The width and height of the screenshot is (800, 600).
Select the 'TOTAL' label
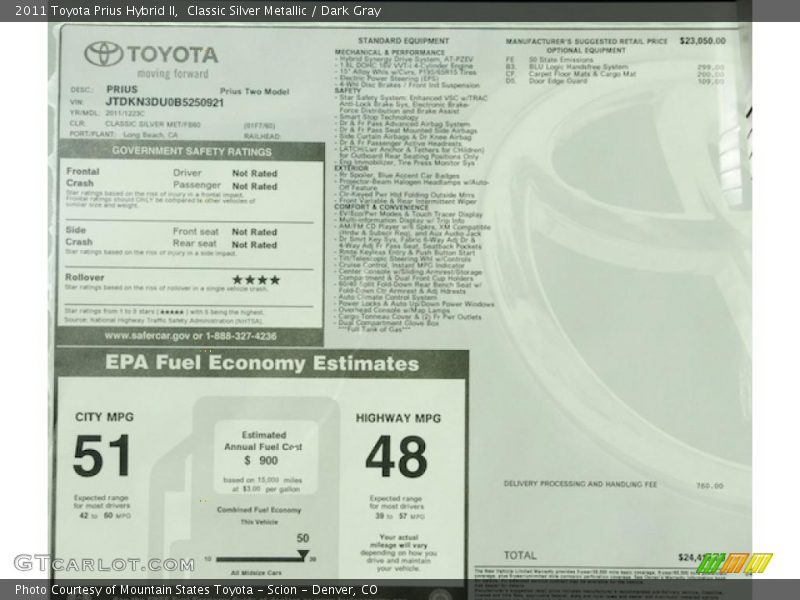click(520, 556)
